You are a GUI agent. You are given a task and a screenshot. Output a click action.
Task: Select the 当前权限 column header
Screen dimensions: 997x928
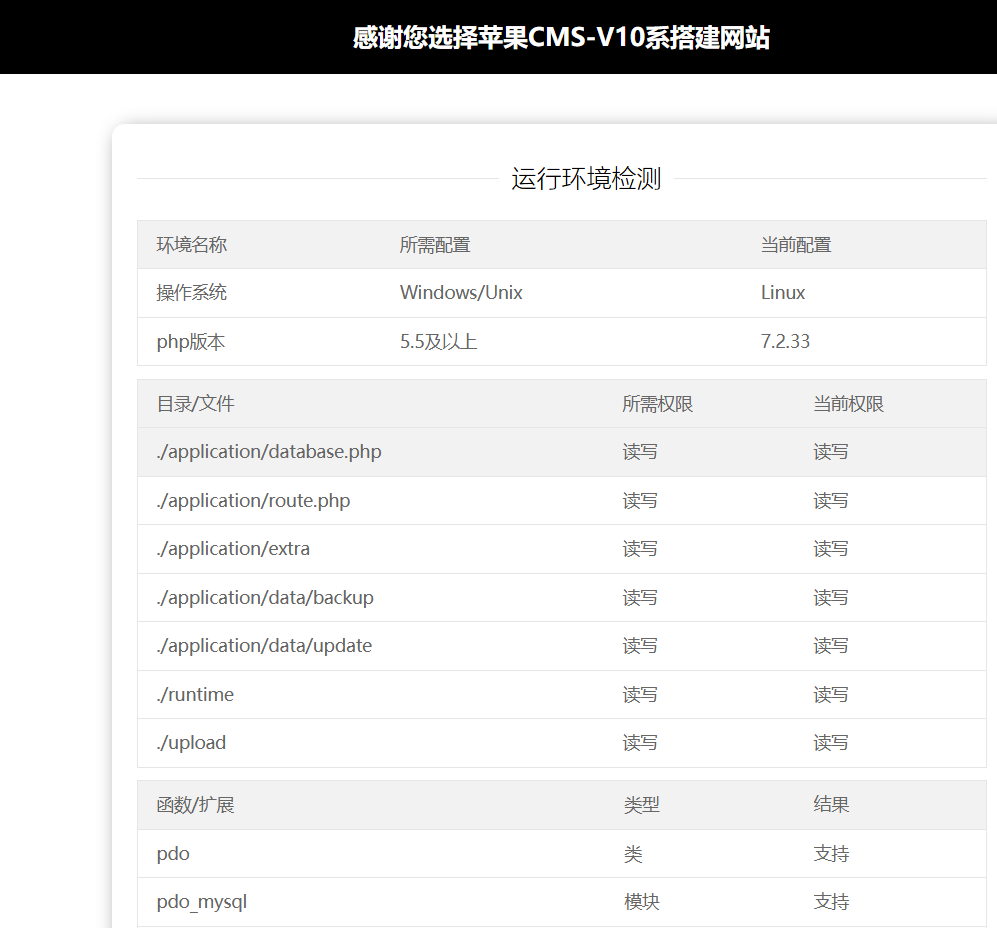click(x=848, y=404)
